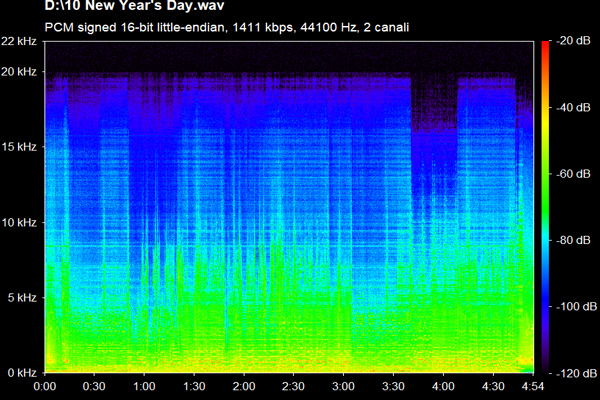Click the 22 kHz frequency axis label
600x400 pixels.
[19, 41]
